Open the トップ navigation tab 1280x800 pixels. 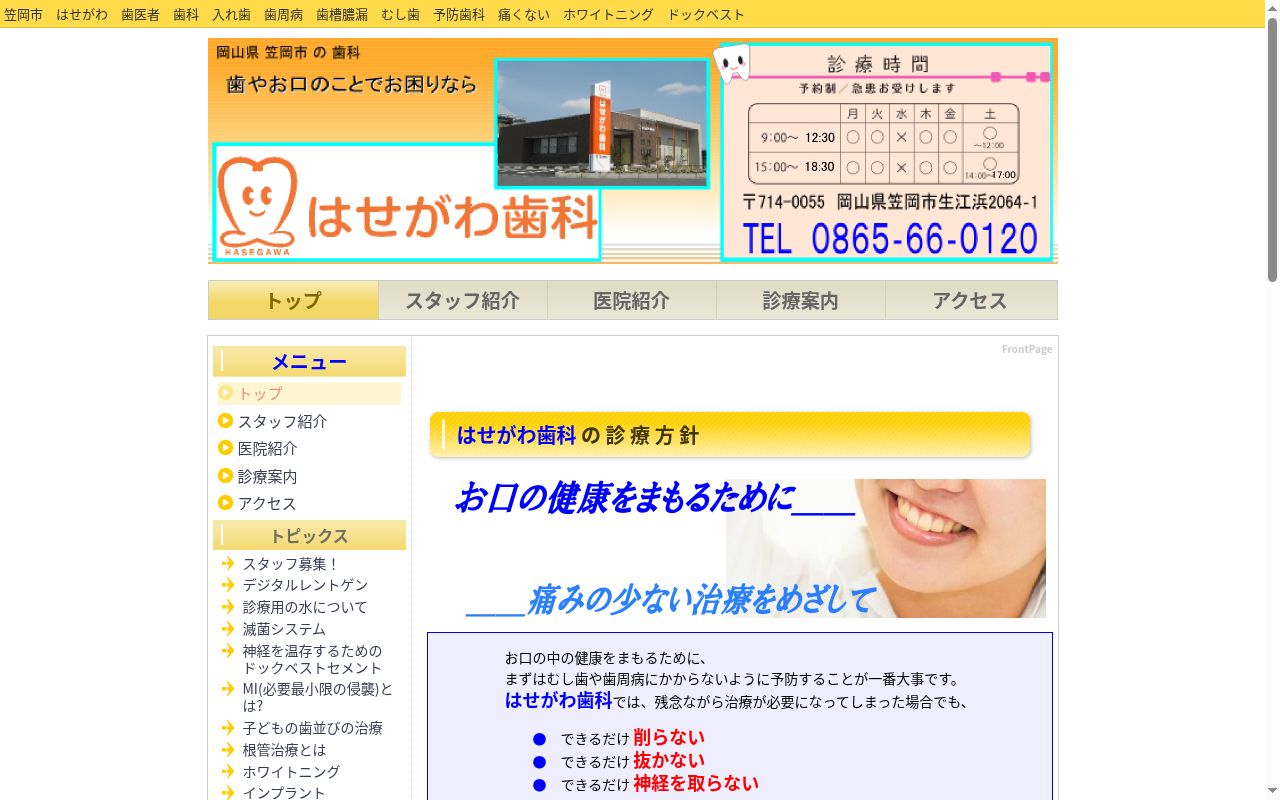[293, 300]
